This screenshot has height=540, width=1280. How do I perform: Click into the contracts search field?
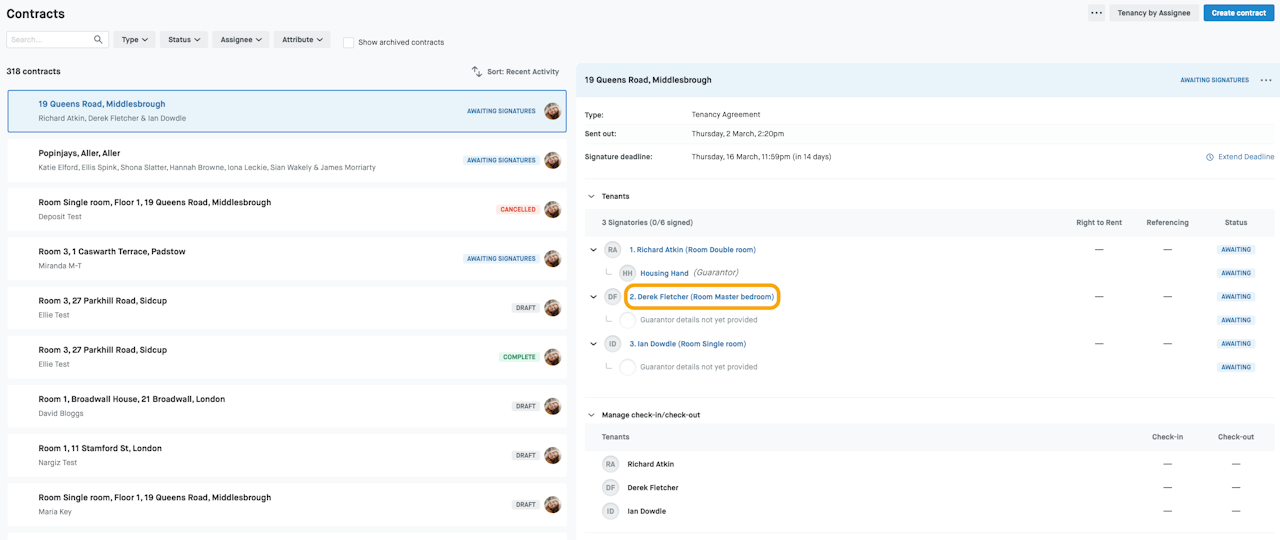pos(50,40)
